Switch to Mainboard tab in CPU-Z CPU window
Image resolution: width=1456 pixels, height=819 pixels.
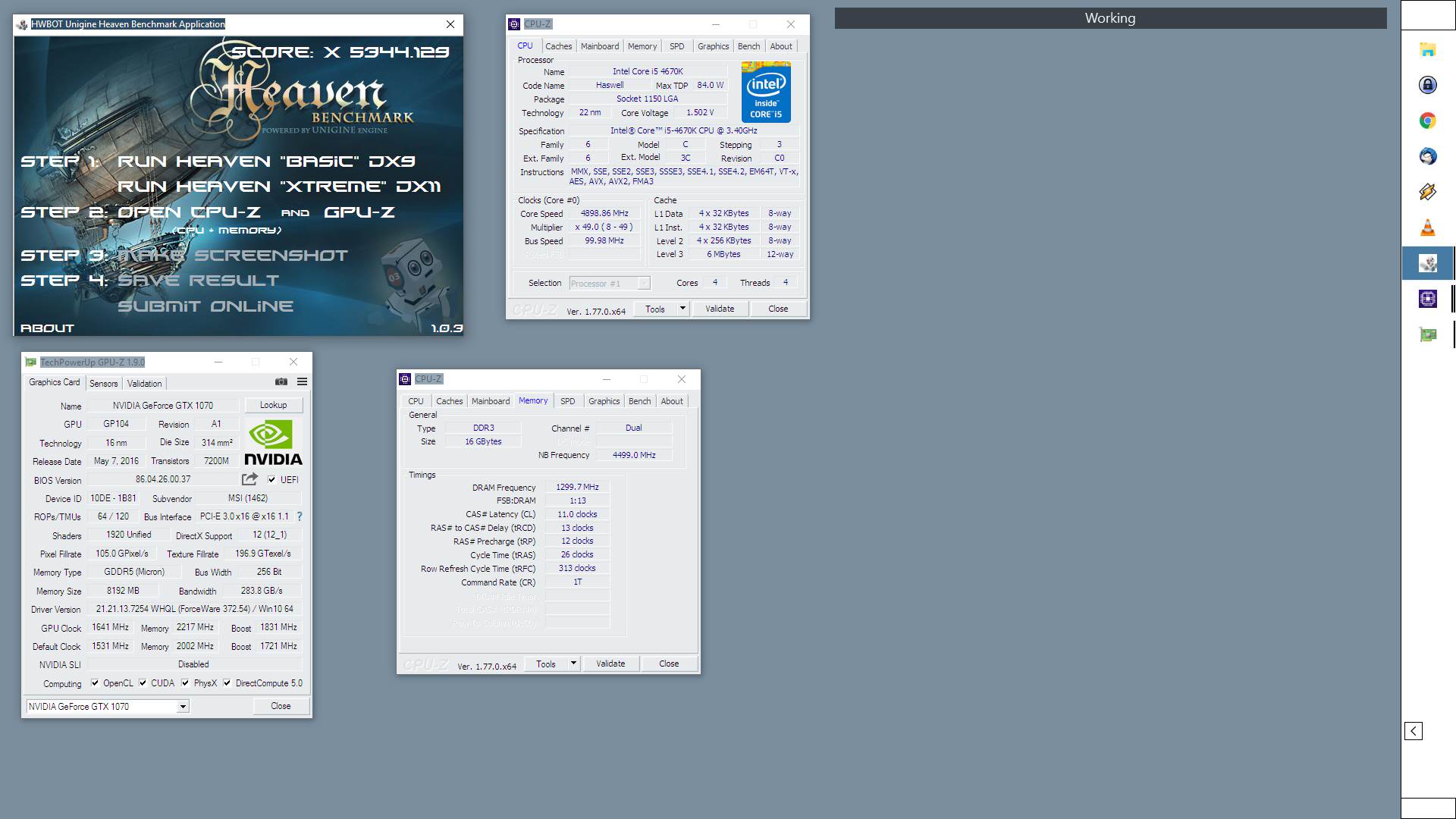[x=600, y=46]
